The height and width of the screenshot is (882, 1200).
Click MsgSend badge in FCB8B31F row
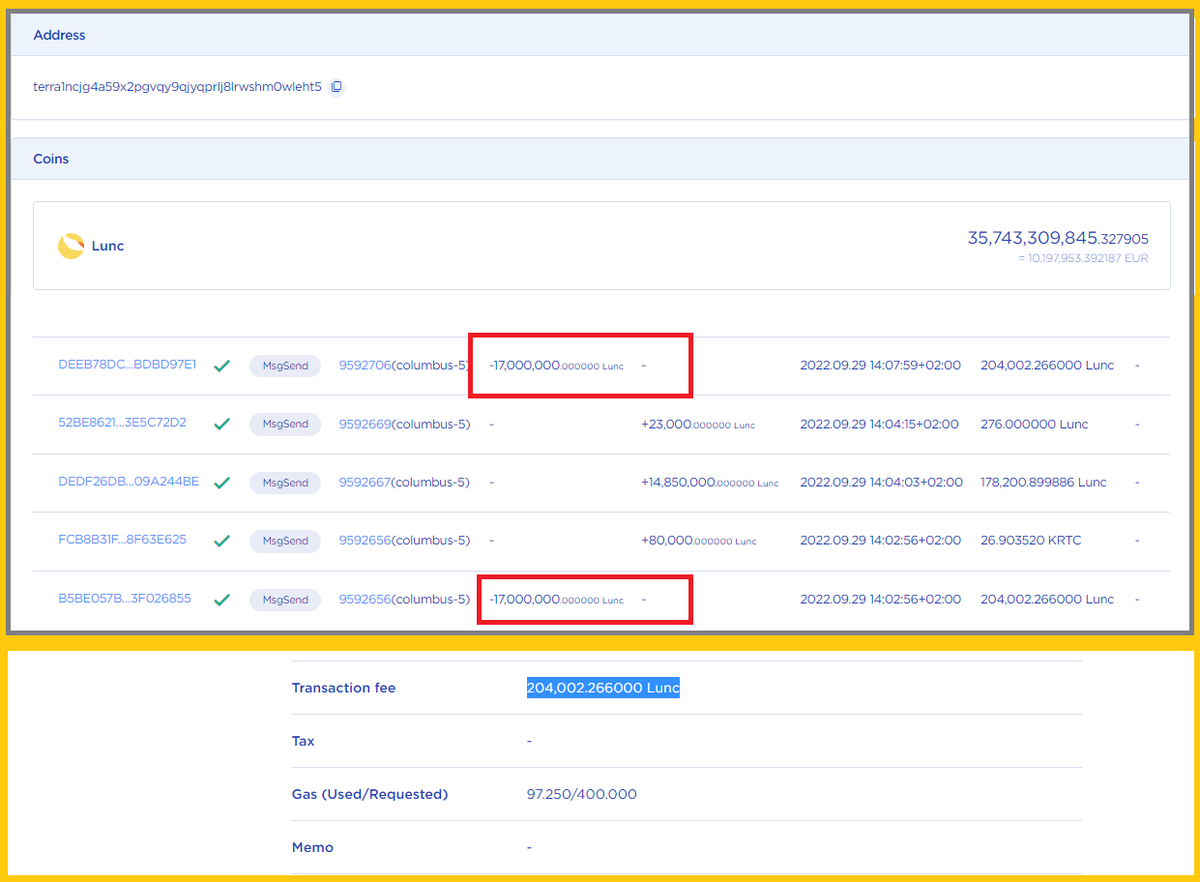tap(285, 541)
